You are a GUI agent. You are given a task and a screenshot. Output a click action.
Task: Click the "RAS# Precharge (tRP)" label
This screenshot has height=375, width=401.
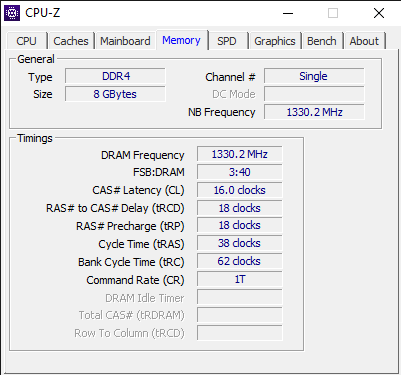coord(130,226)
